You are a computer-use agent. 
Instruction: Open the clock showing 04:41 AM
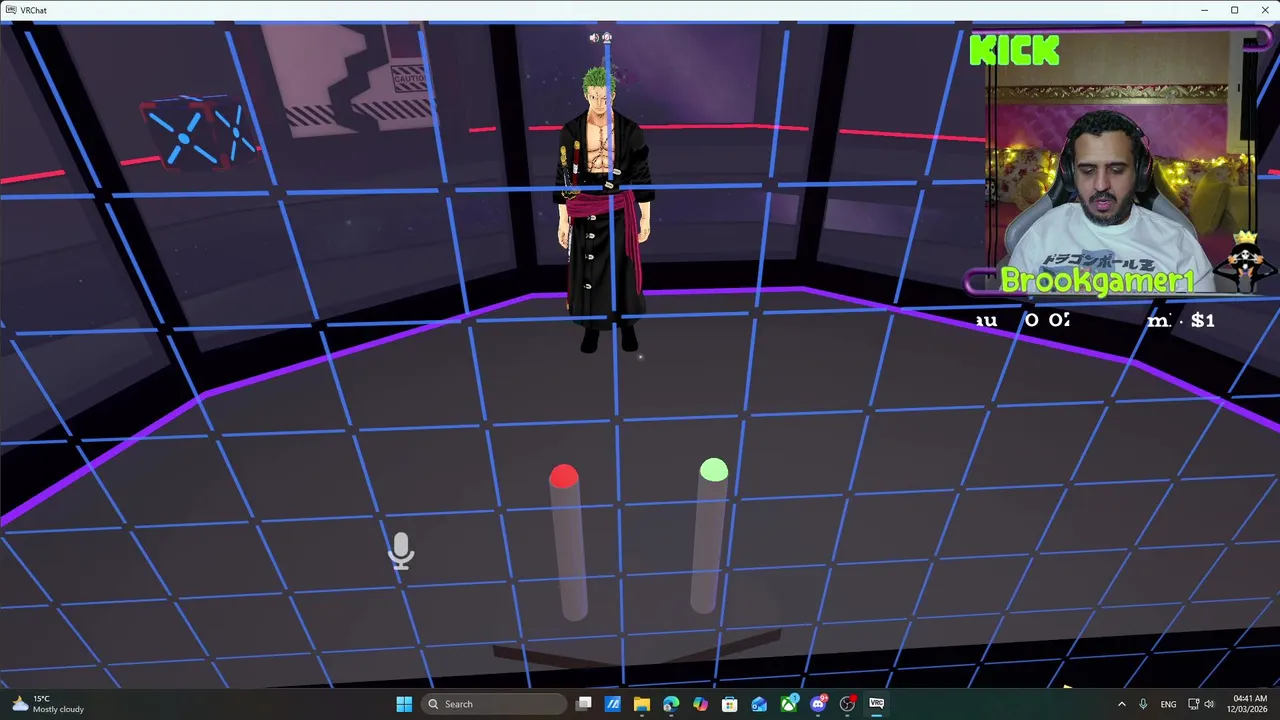1249,704
